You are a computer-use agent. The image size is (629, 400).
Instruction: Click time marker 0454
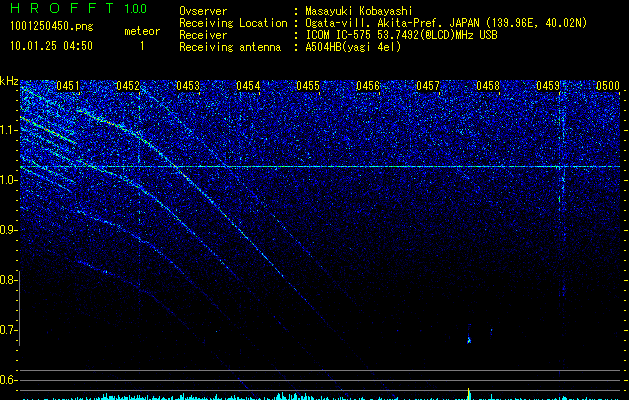point(248,86)
